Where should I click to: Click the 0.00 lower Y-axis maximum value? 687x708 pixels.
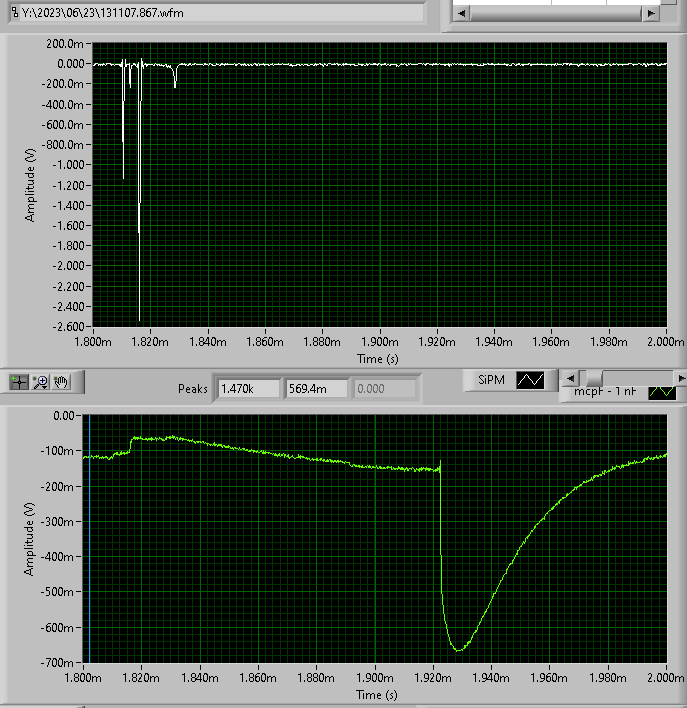(x=64, y=415)
